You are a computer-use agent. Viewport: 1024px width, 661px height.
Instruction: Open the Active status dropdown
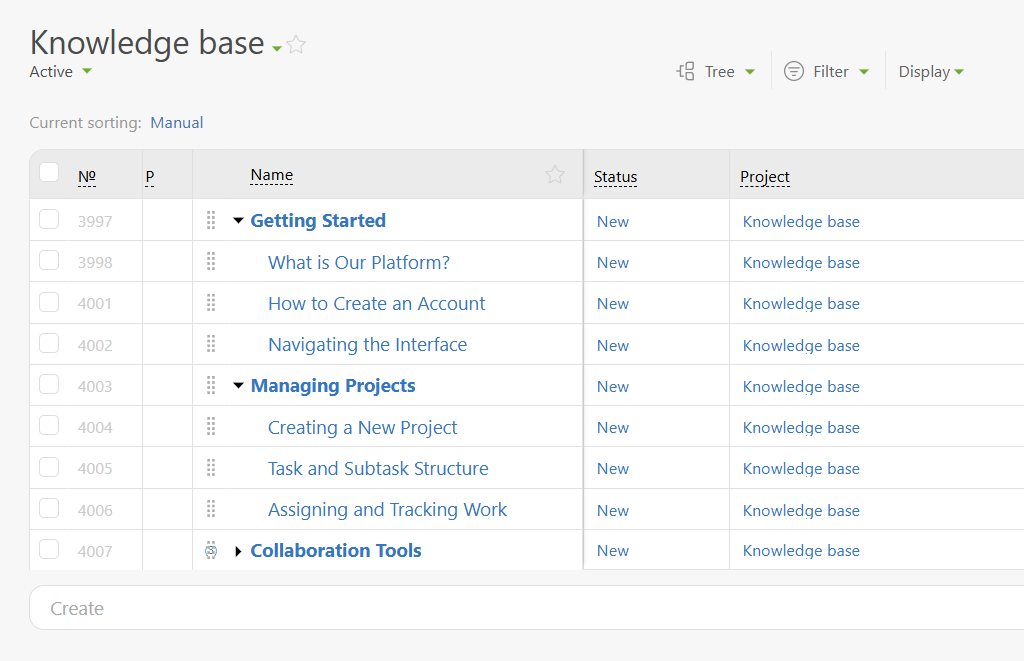(x=60, y=71)
